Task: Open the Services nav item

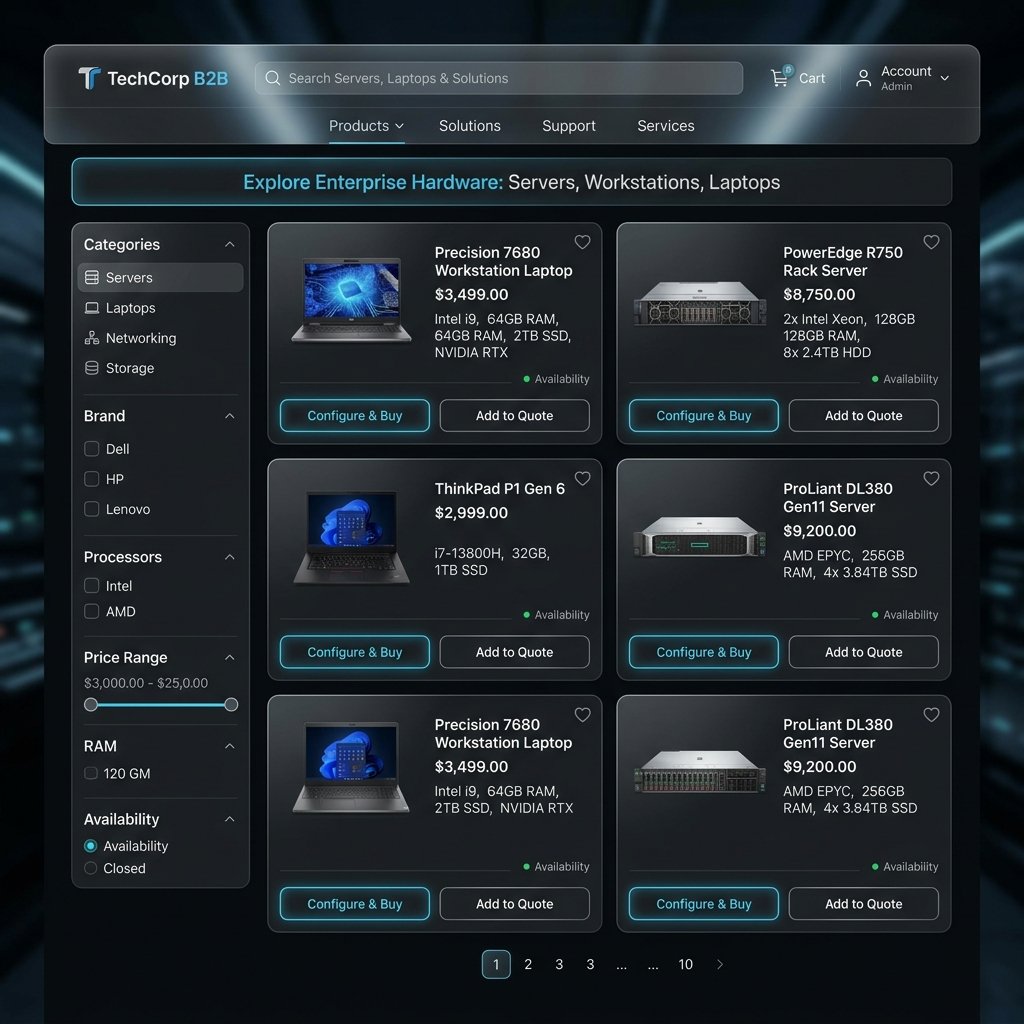Action: click(665, 125)
